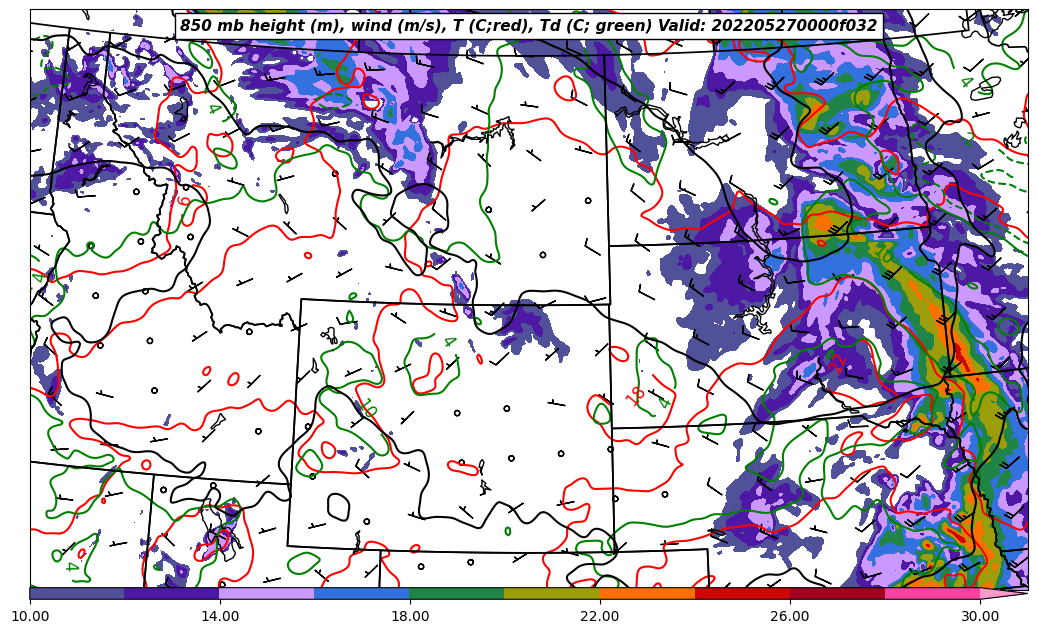The image size is (1037, 633).
Task: Click the maroon 26–28 colorbar segment
Action: point(837,593)
